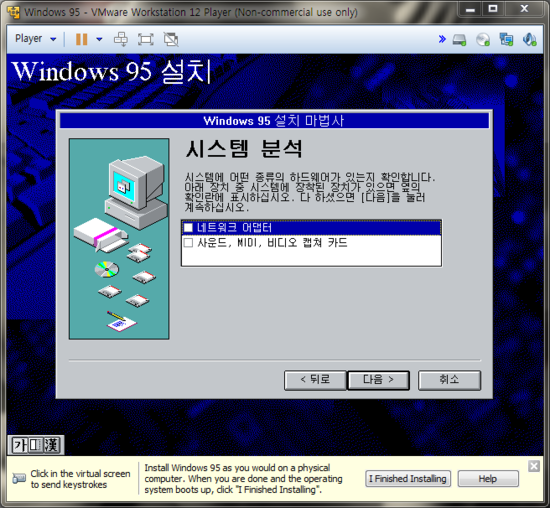
Task: Open the sound card device icon
Action: pyautogui.click(x=529, y=39)
